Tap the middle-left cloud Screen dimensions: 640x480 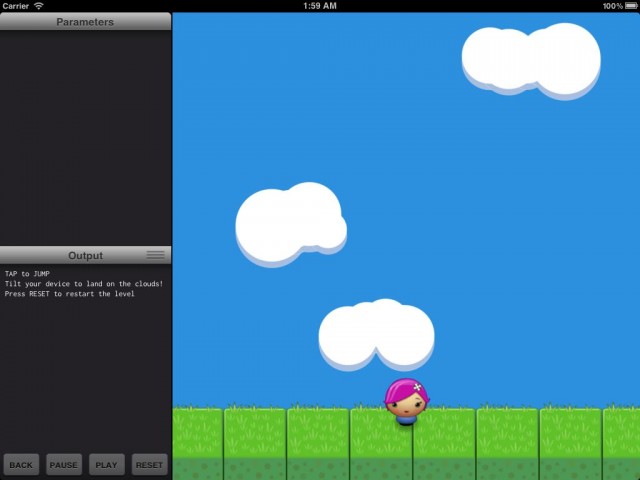tap(290, 223)
